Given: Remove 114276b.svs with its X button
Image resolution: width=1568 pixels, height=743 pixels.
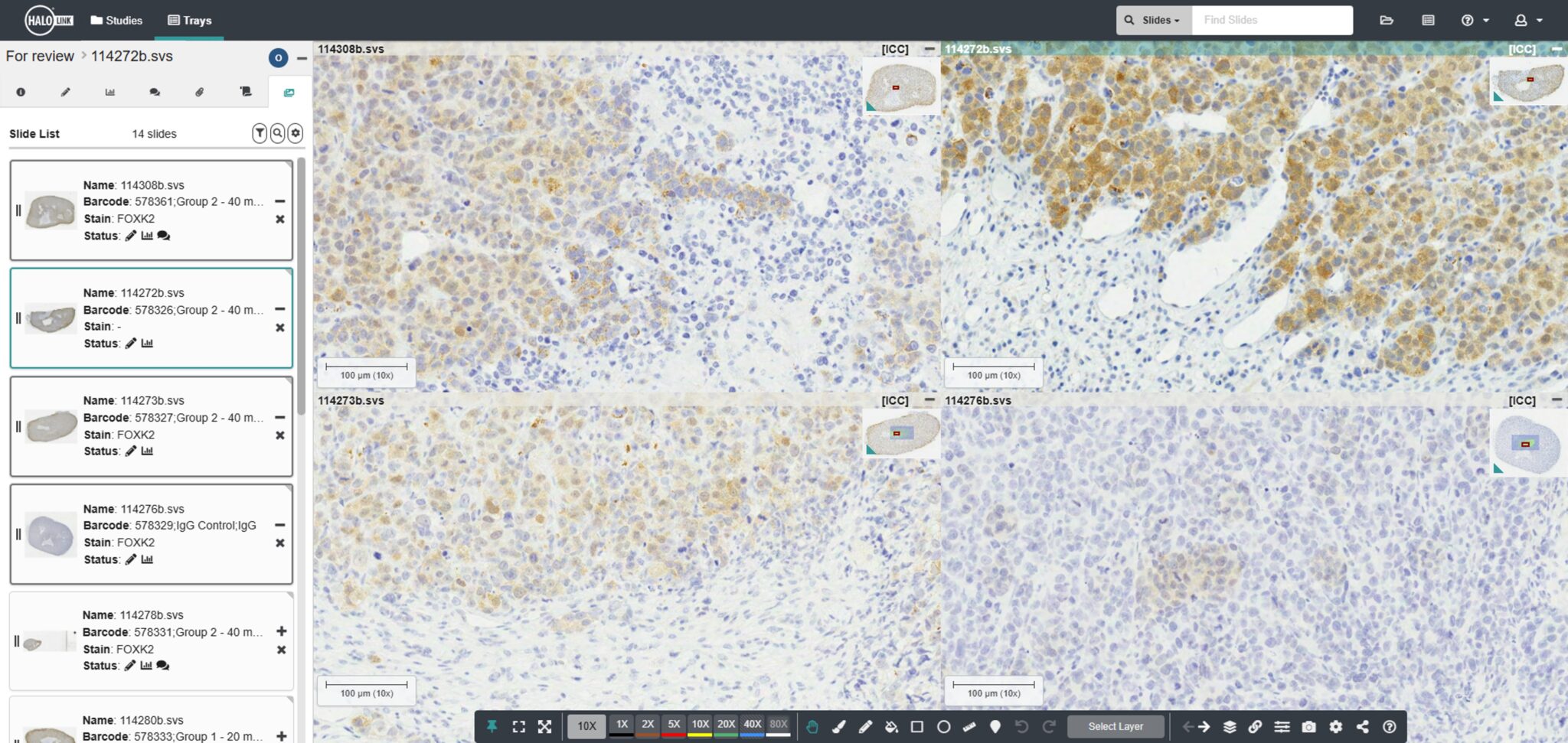Looking at the screenshot, I should [x=282, y=543].
